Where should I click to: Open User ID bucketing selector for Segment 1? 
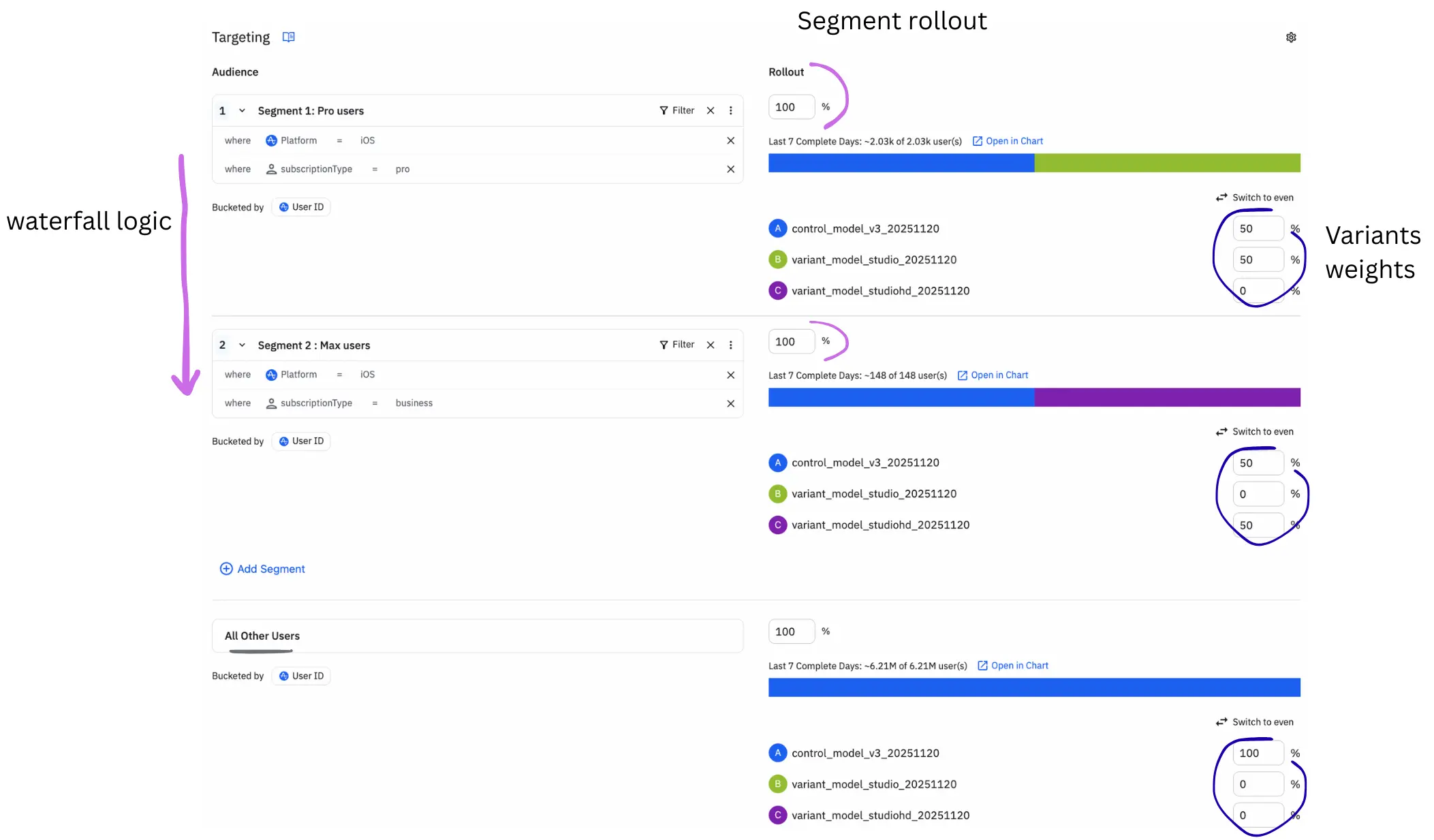point(301,207)
